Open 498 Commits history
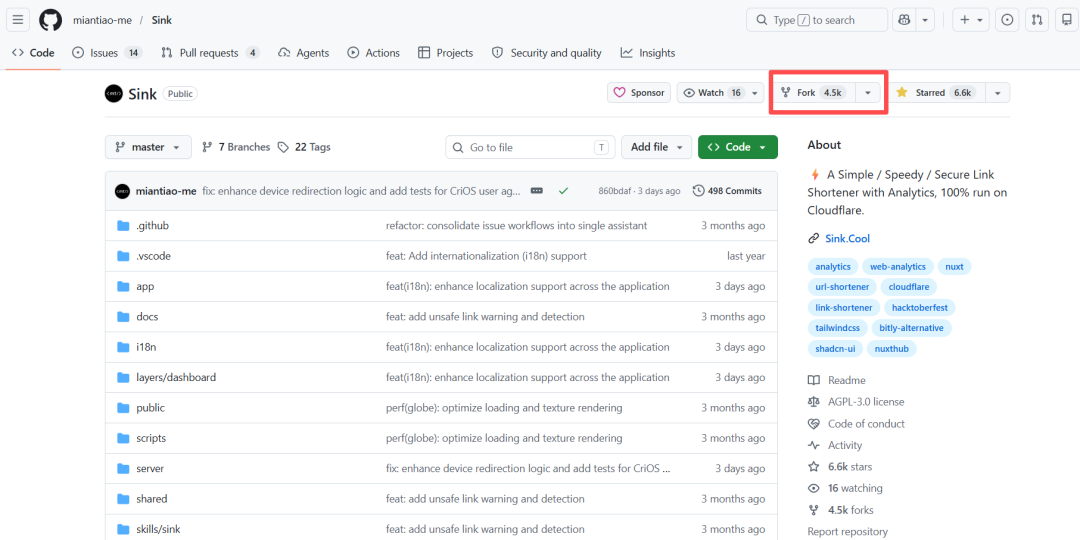This screenshot has height=540, width=1080. pyautogui.click(x=727, y=191)
